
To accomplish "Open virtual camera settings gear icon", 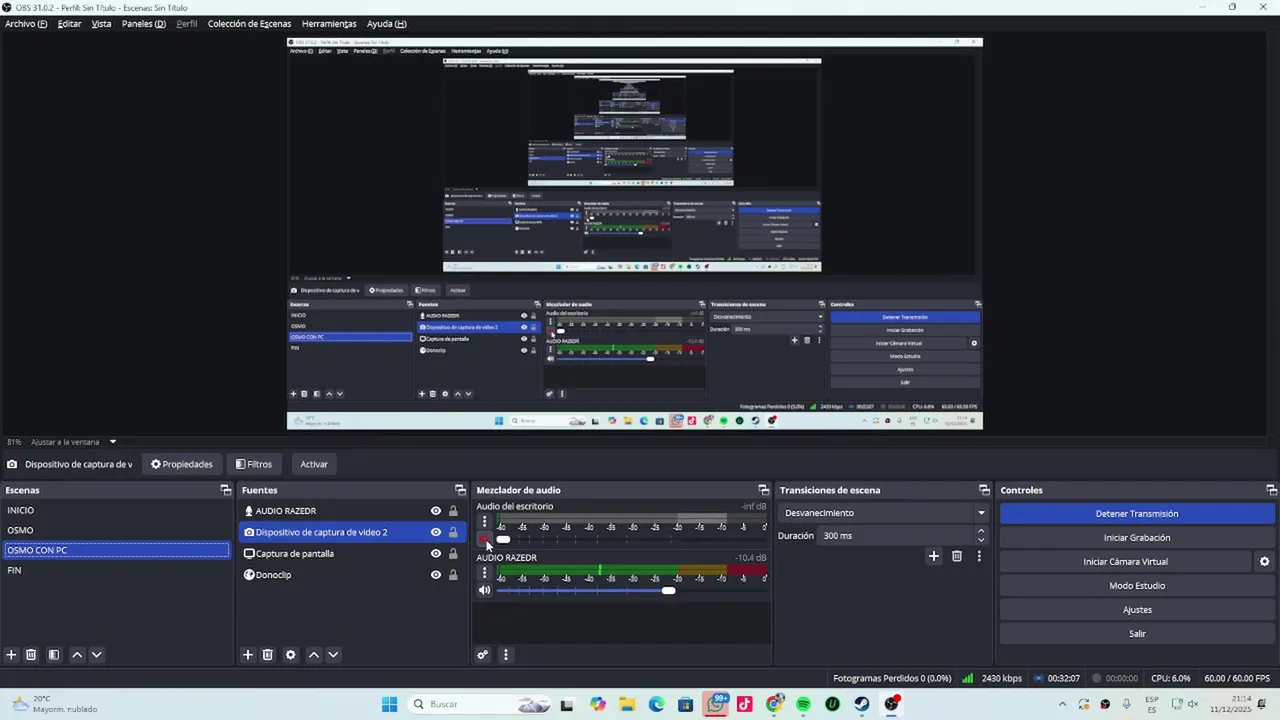I will (x=1265, y=562).
